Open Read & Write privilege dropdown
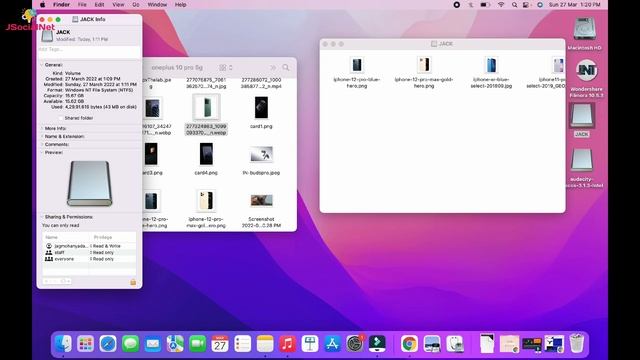Screen dimensions: 640x360 click(105, 246)
